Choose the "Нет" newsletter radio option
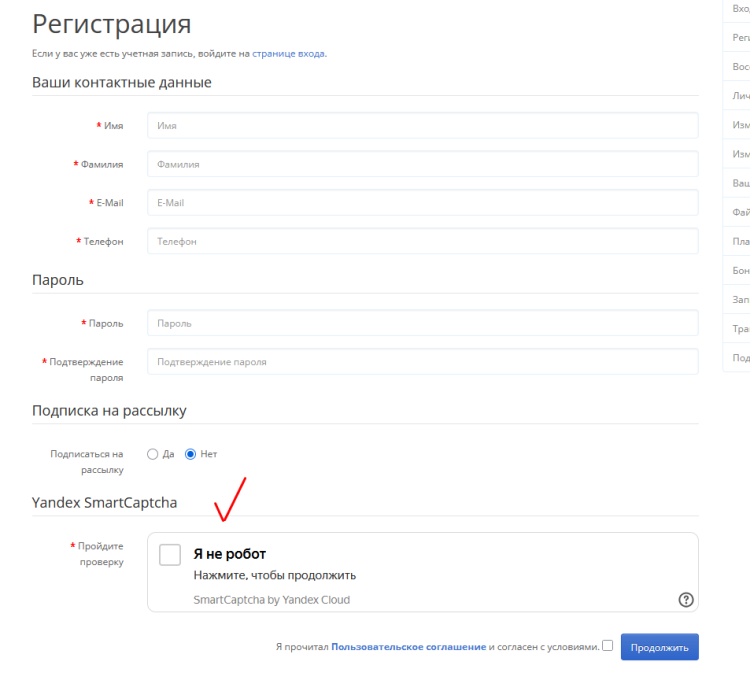 click(x=191, y=454)
